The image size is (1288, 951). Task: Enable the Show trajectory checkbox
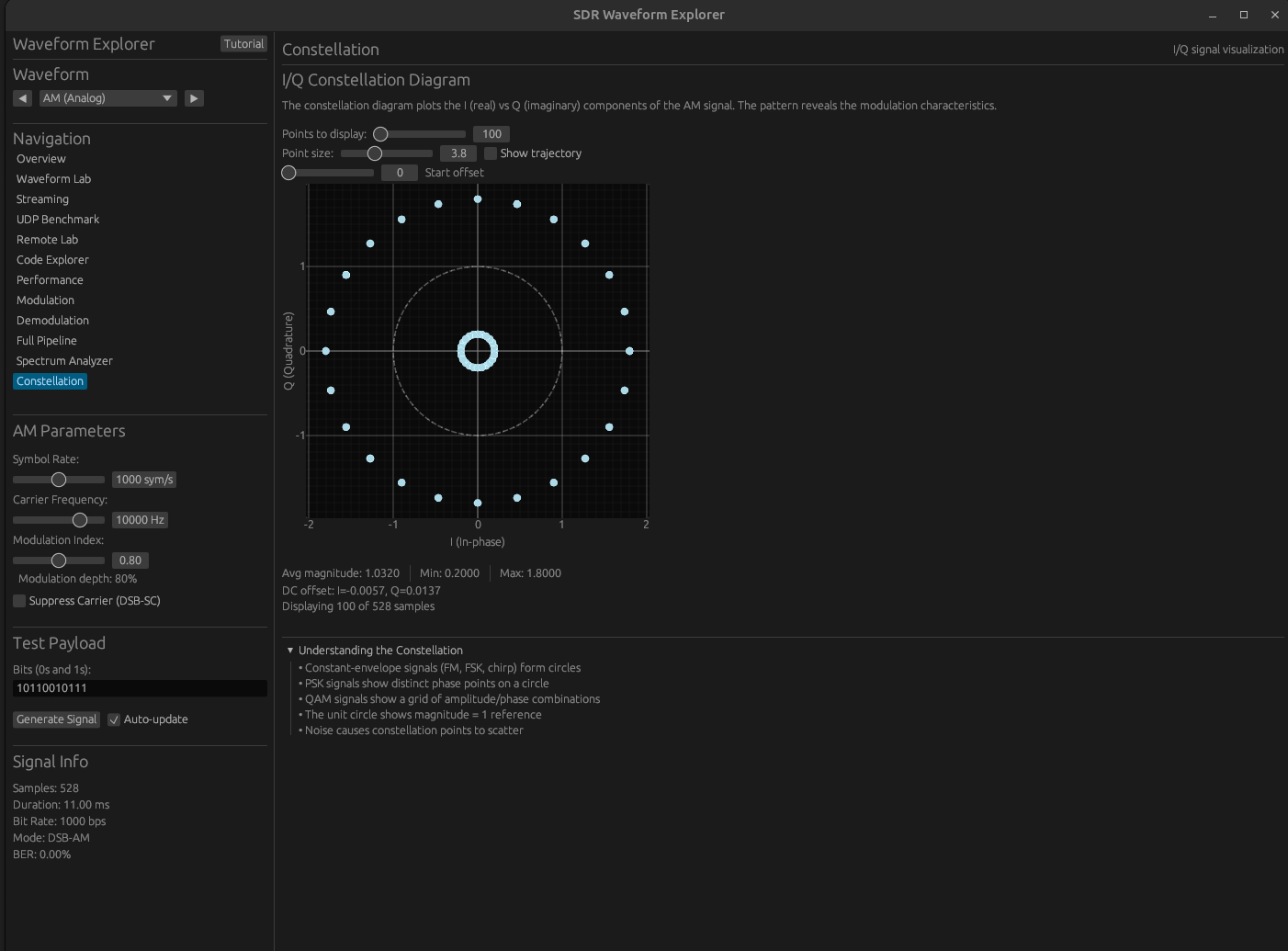pyautogui.click(x=491, y=153)
